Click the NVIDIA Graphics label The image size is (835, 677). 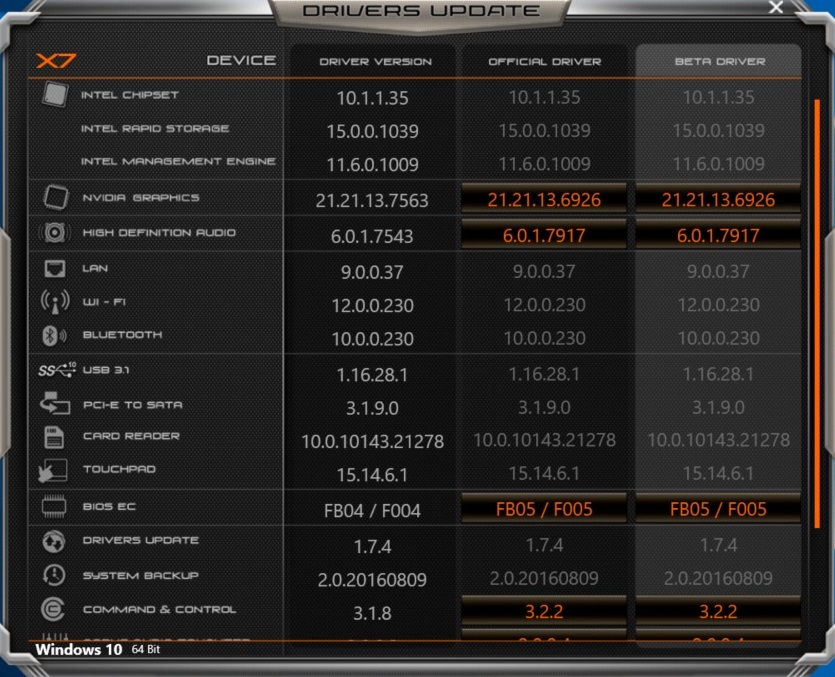pos(141,198)
